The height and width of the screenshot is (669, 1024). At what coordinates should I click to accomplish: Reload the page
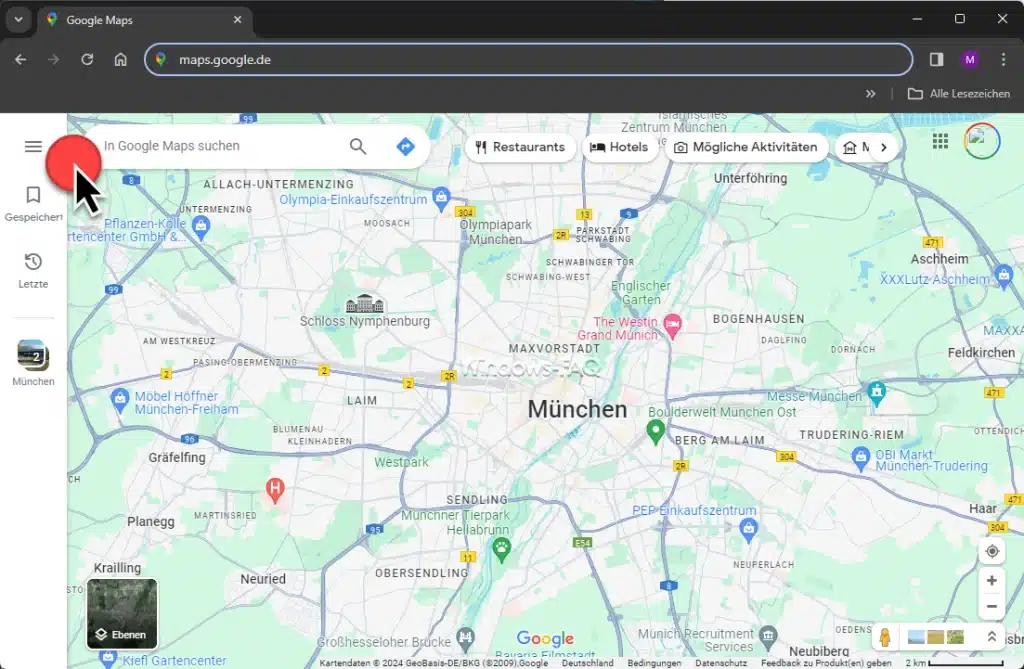pyautogui.click(x=87, y=59)
